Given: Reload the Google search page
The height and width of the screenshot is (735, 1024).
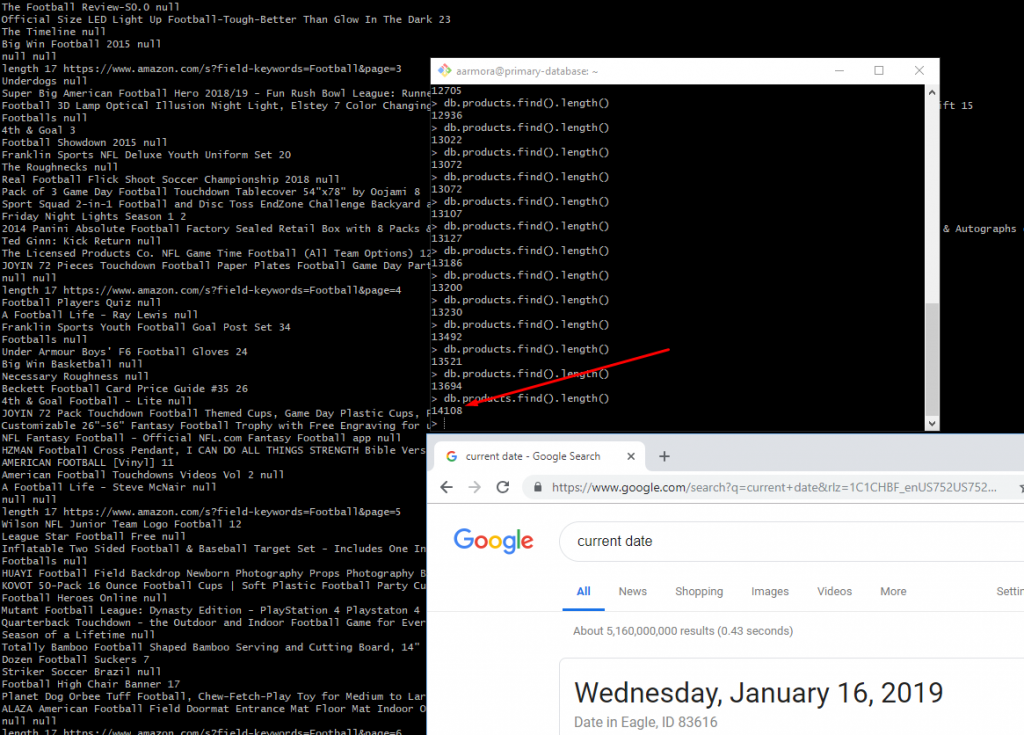Looking at the screenshot, I should (503, 487).
